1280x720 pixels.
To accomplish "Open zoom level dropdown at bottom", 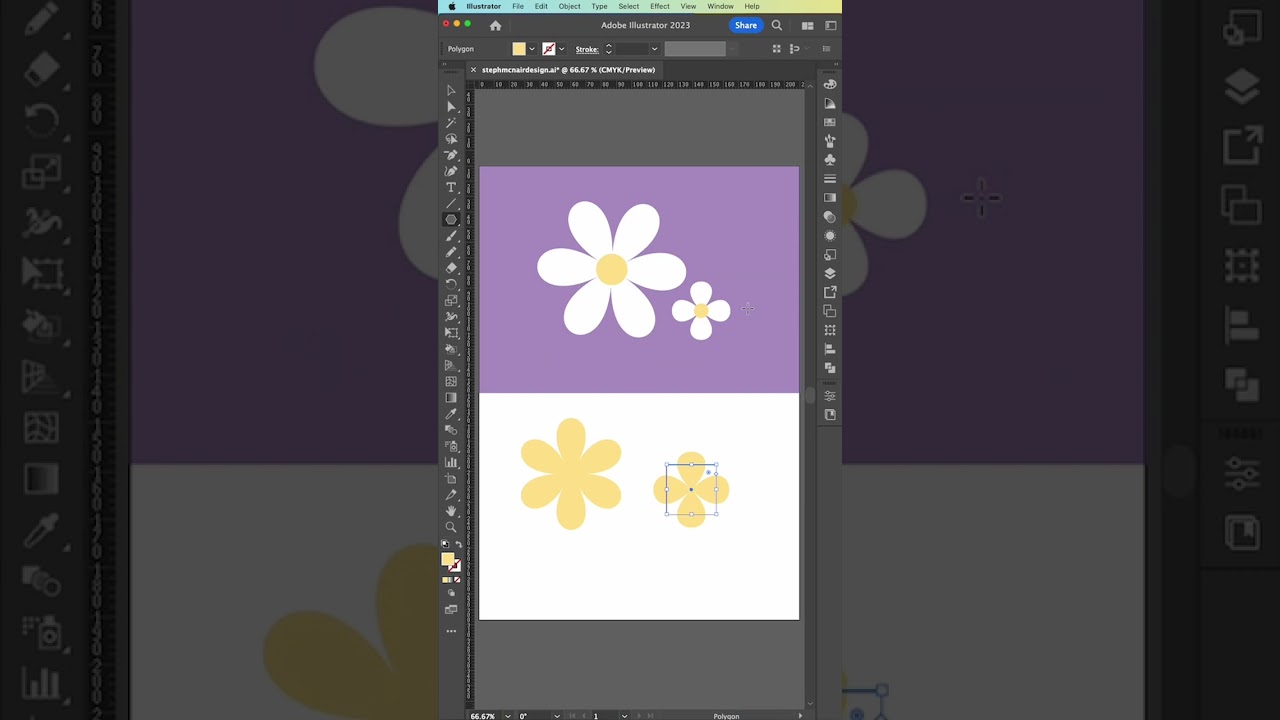I will pyautogui.click(x=508, y=716).
